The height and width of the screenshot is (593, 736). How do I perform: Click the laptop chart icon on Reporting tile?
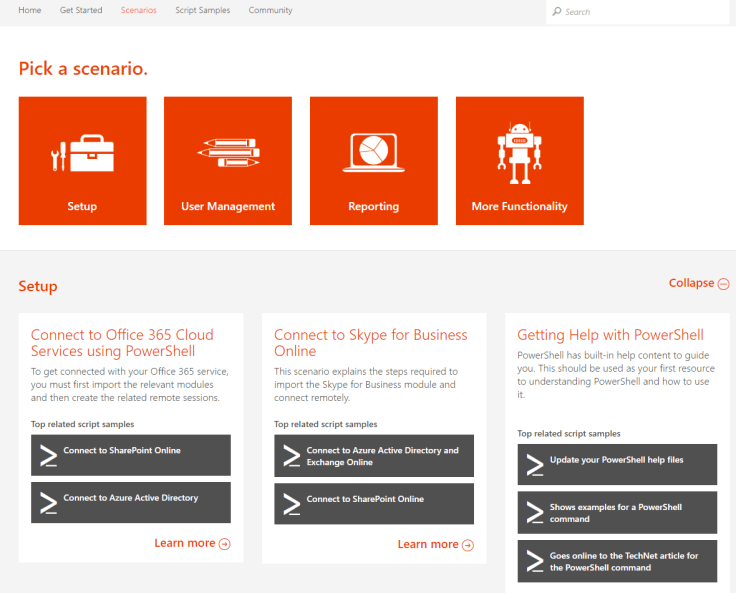click(373, 153)
